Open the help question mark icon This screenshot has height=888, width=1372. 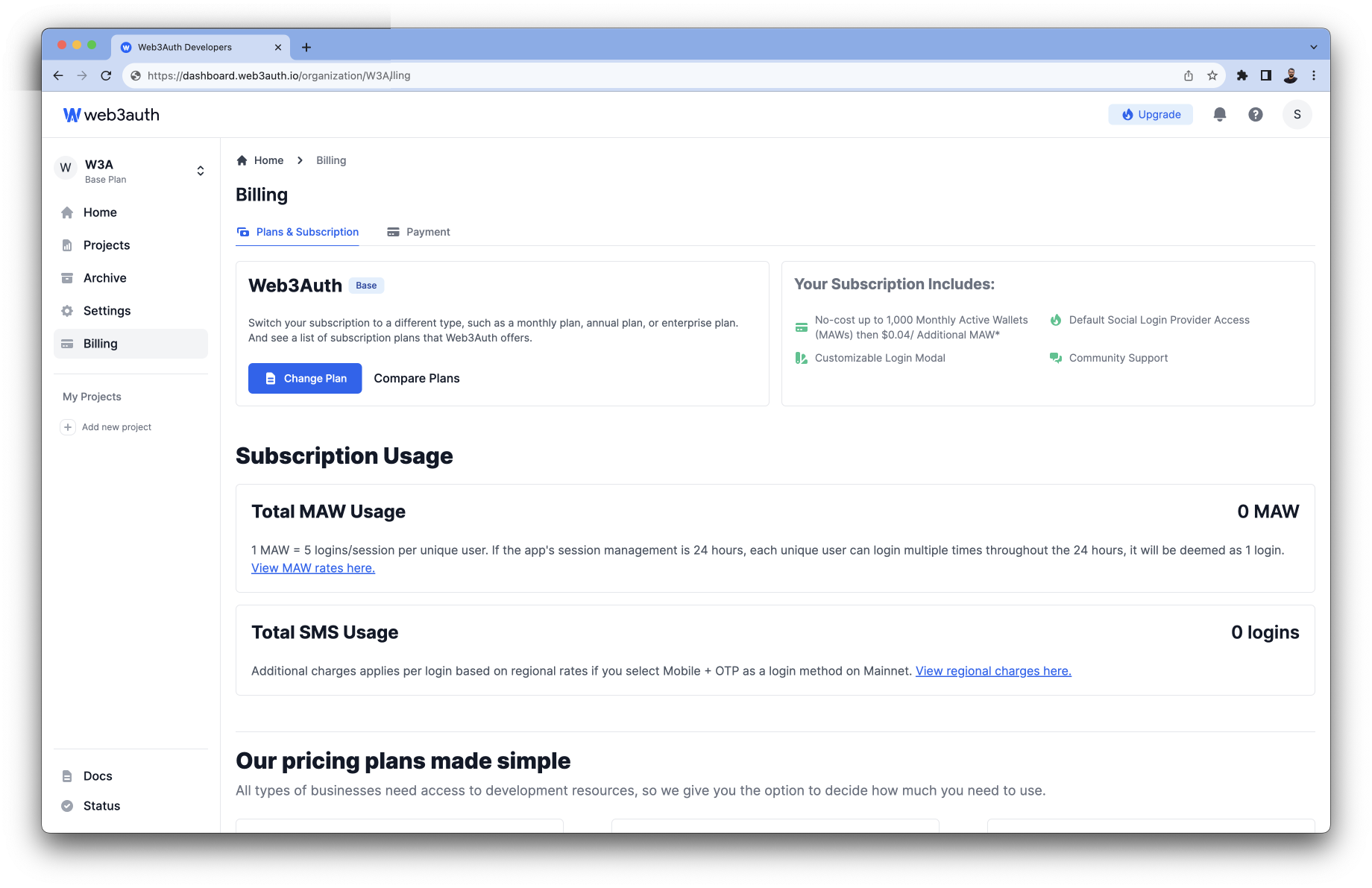point(1256,114)
